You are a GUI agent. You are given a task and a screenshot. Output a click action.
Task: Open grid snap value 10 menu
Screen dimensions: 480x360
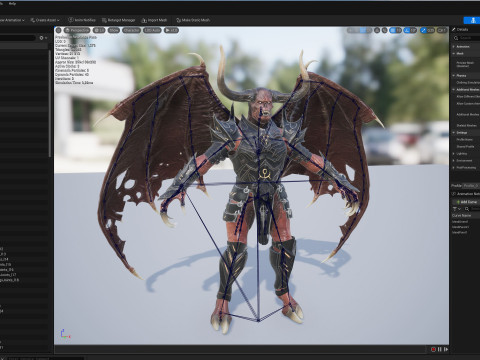point(399,30)
